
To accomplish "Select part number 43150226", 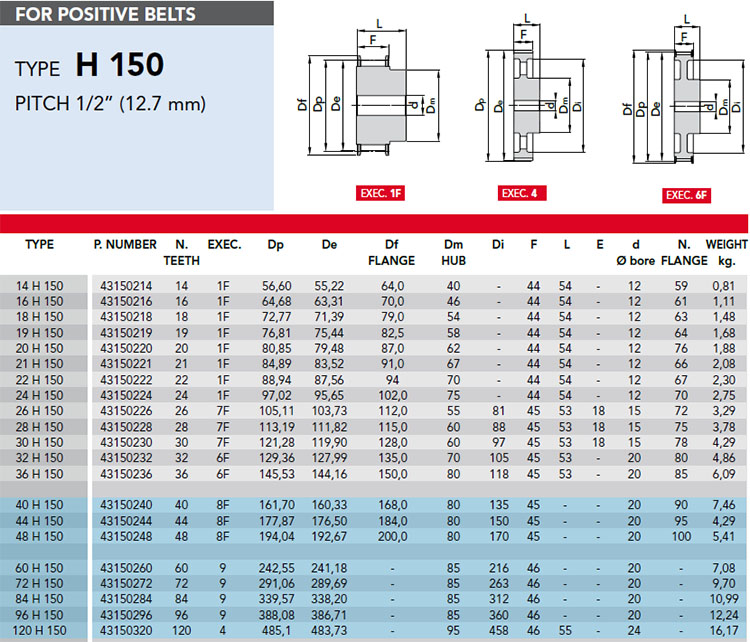I will pyautogui.click(x=126, y=411).
